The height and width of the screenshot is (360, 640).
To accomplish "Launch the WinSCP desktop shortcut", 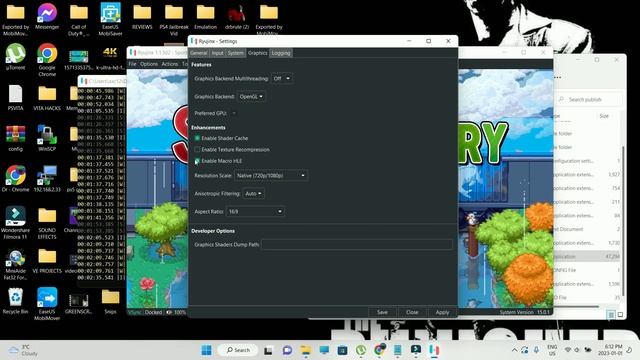I will (x=47, y=138).
